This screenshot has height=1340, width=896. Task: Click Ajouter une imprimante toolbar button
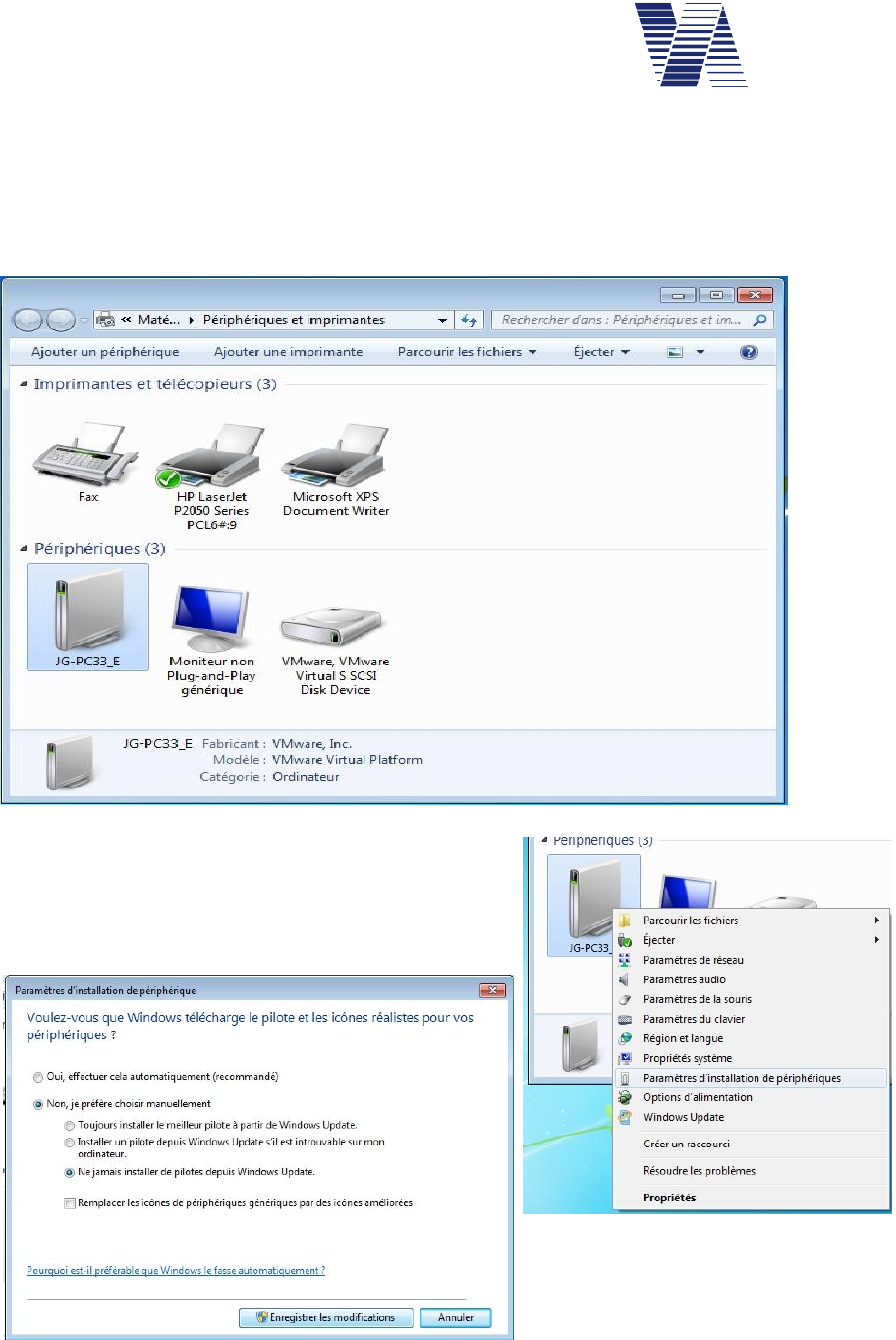pos(289,352)
